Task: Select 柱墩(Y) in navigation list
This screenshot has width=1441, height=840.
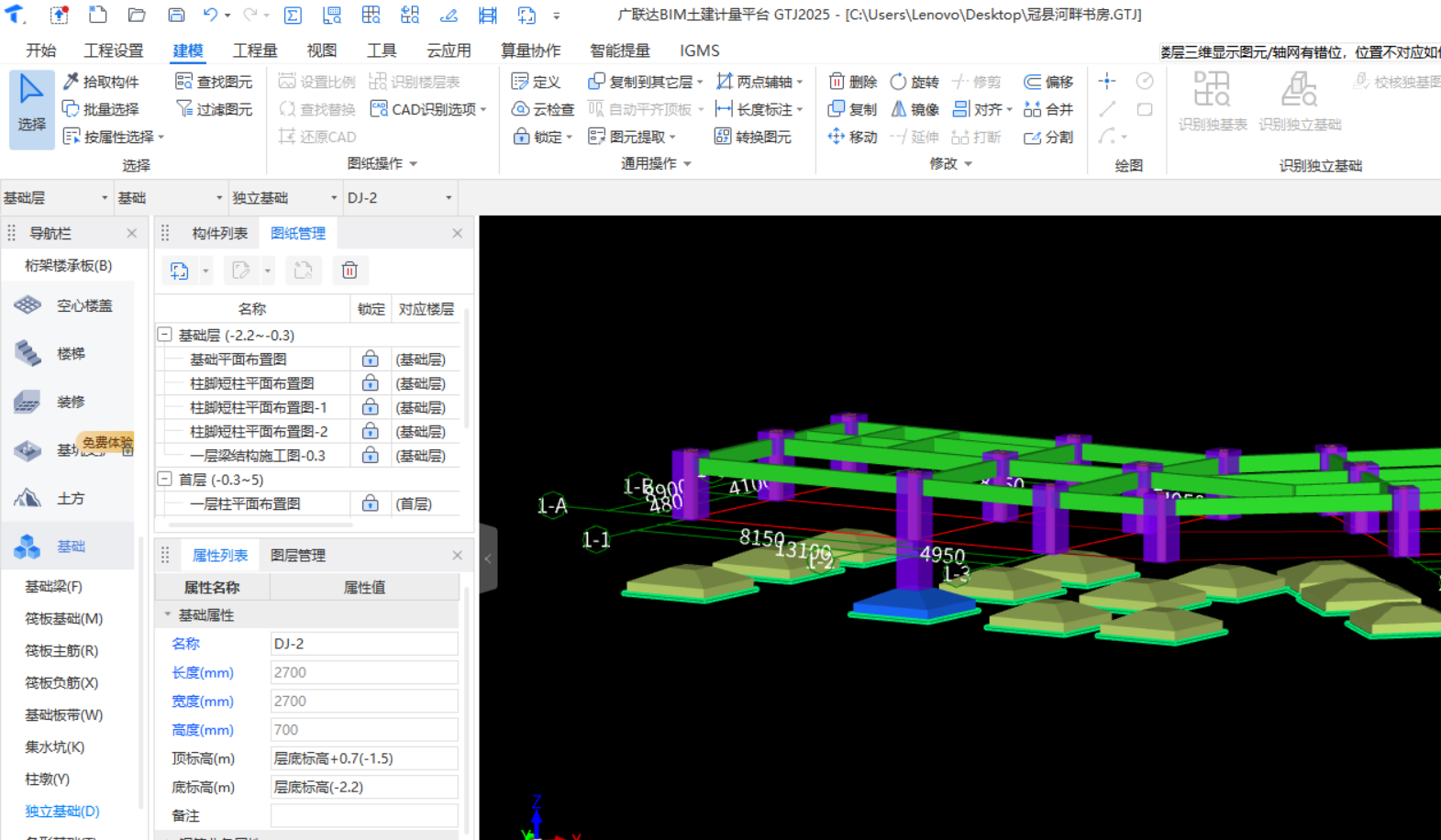Action: (47, 779)
